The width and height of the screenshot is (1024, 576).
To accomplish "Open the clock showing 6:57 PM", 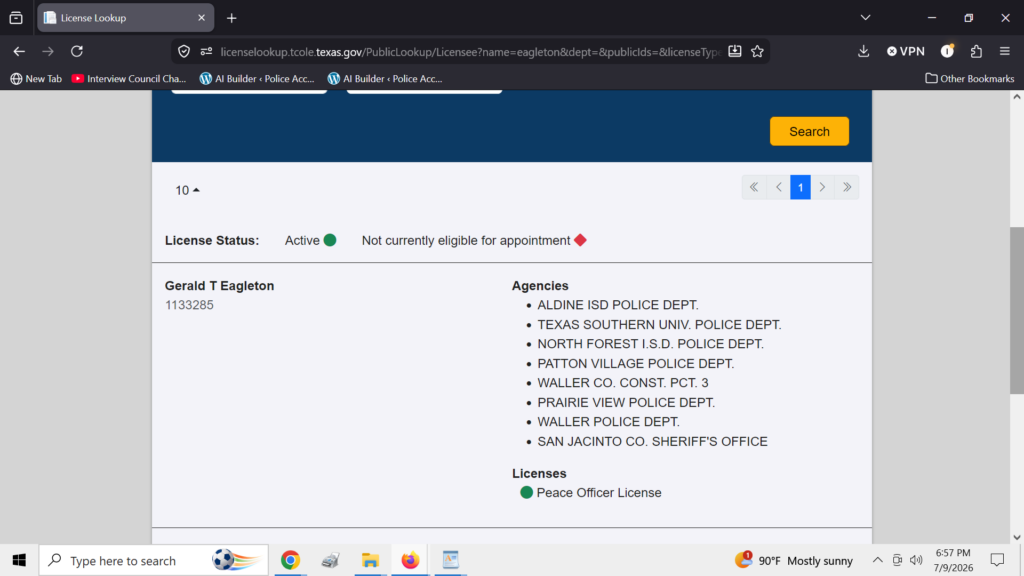I will [953, 560].
